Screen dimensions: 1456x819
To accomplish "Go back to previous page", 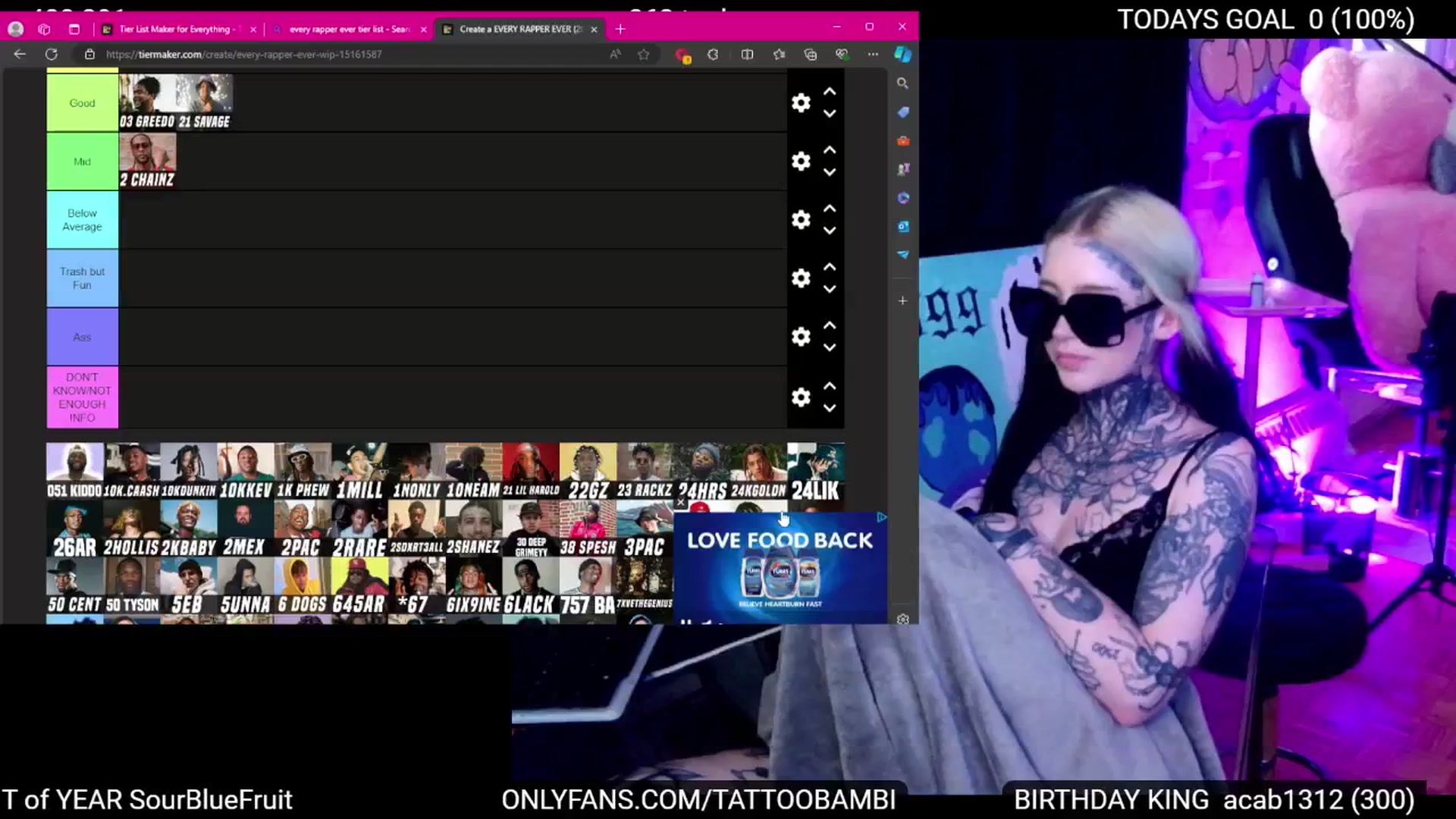I will point(20,54).
